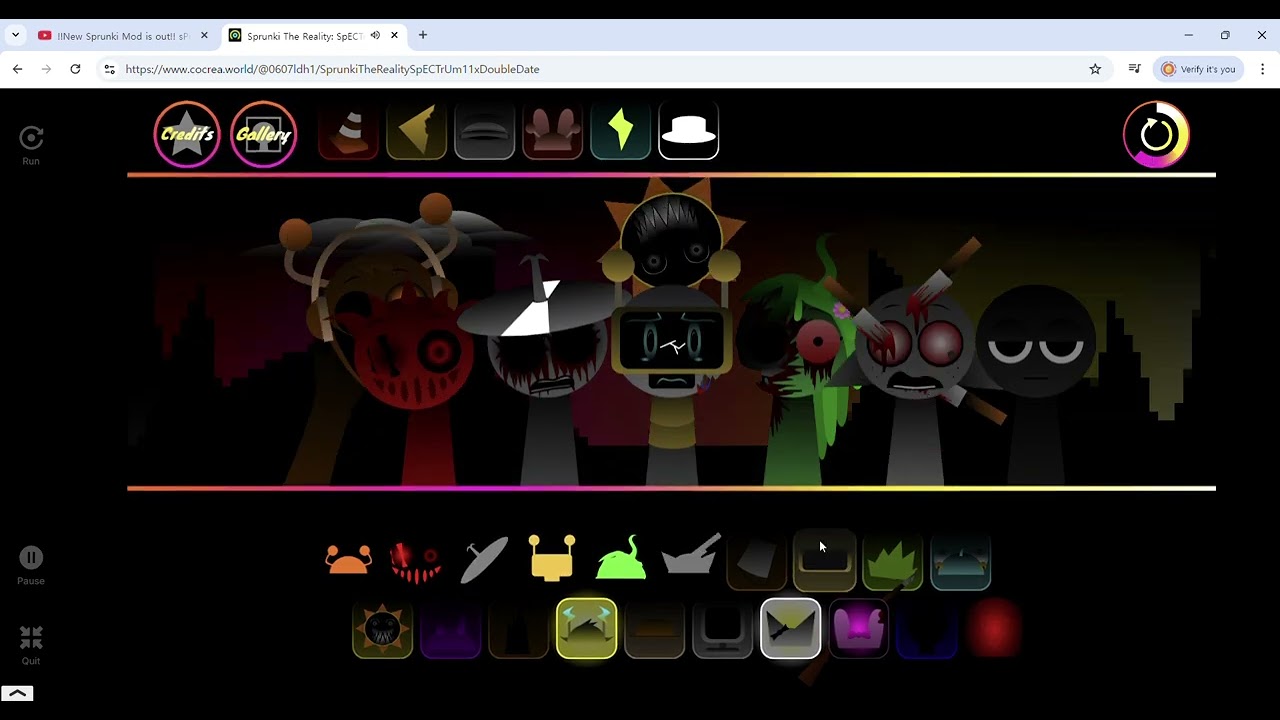Expand the bottom-left chevron panel

[17, 693]
